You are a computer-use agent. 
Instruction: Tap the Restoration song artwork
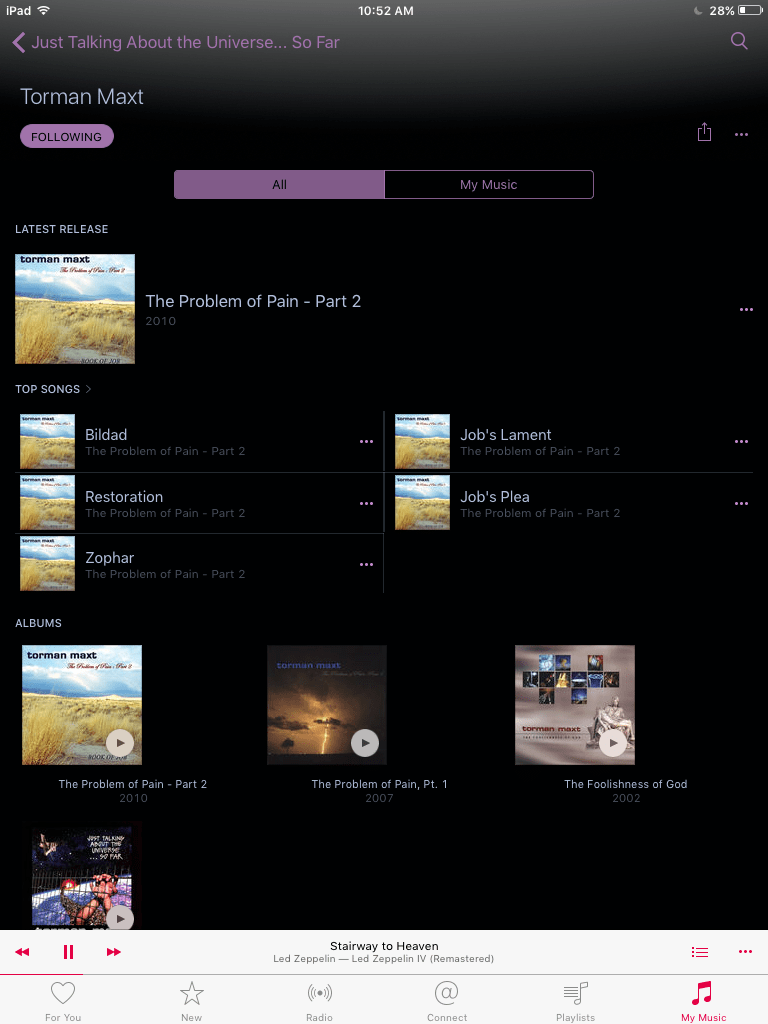coord(47,503)
